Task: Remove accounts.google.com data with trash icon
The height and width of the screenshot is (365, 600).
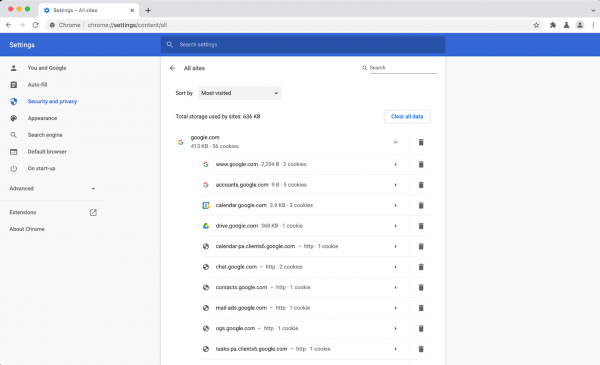Action: pos(421,185)
